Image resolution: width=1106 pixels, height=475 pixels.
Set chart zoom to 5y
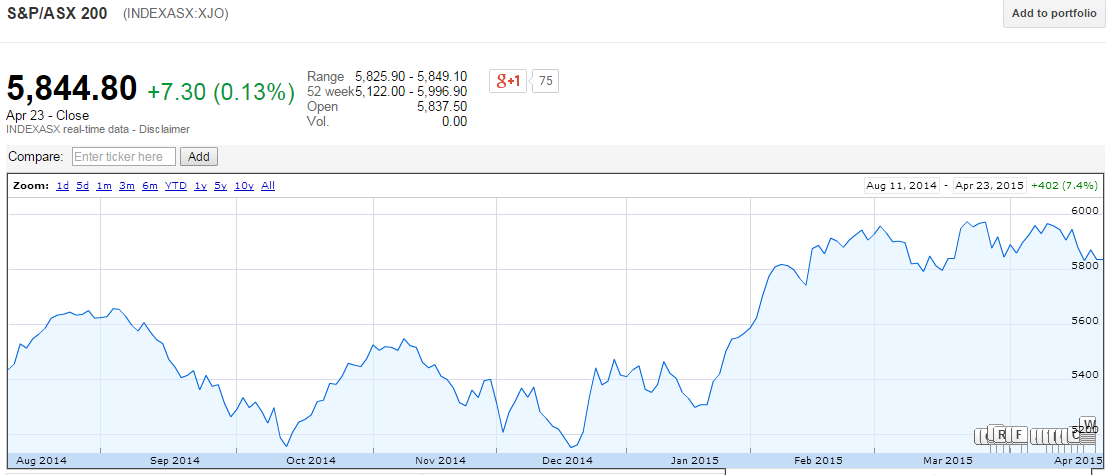pyautogui.click(x=221, y=186)
